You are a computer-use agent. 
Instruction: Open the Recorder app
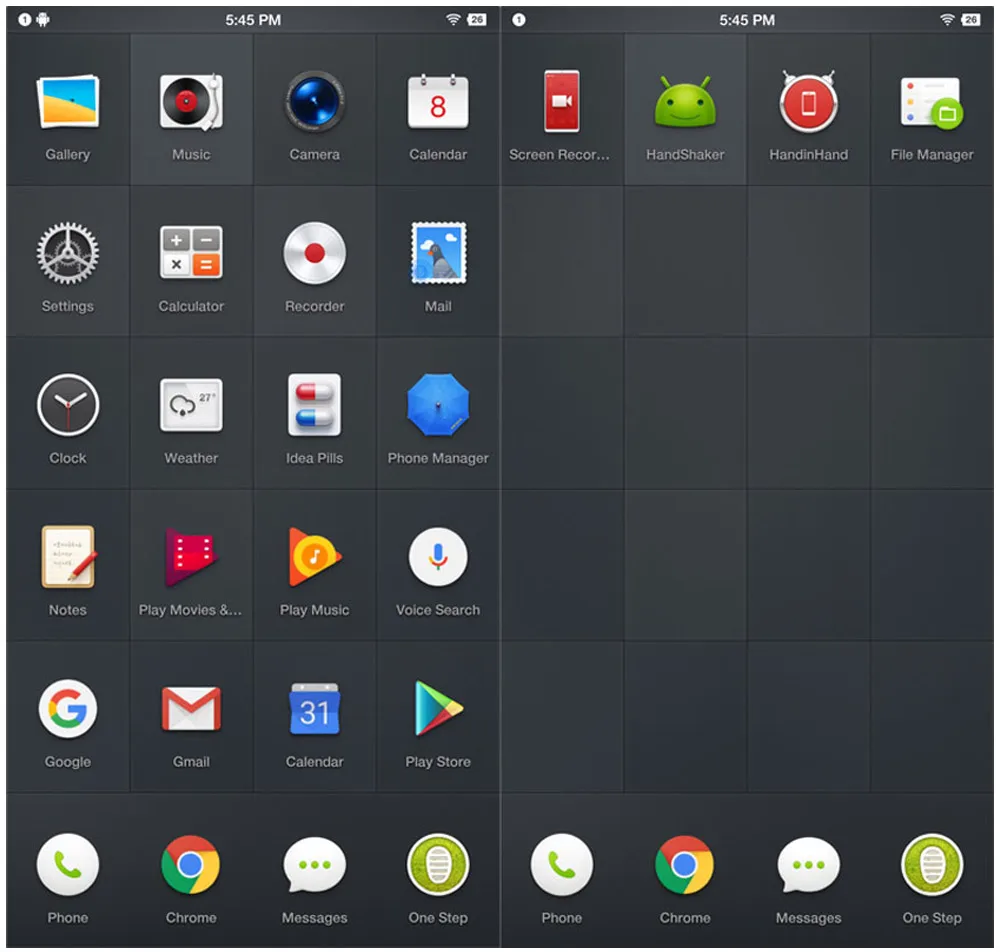tap(314, 253)
